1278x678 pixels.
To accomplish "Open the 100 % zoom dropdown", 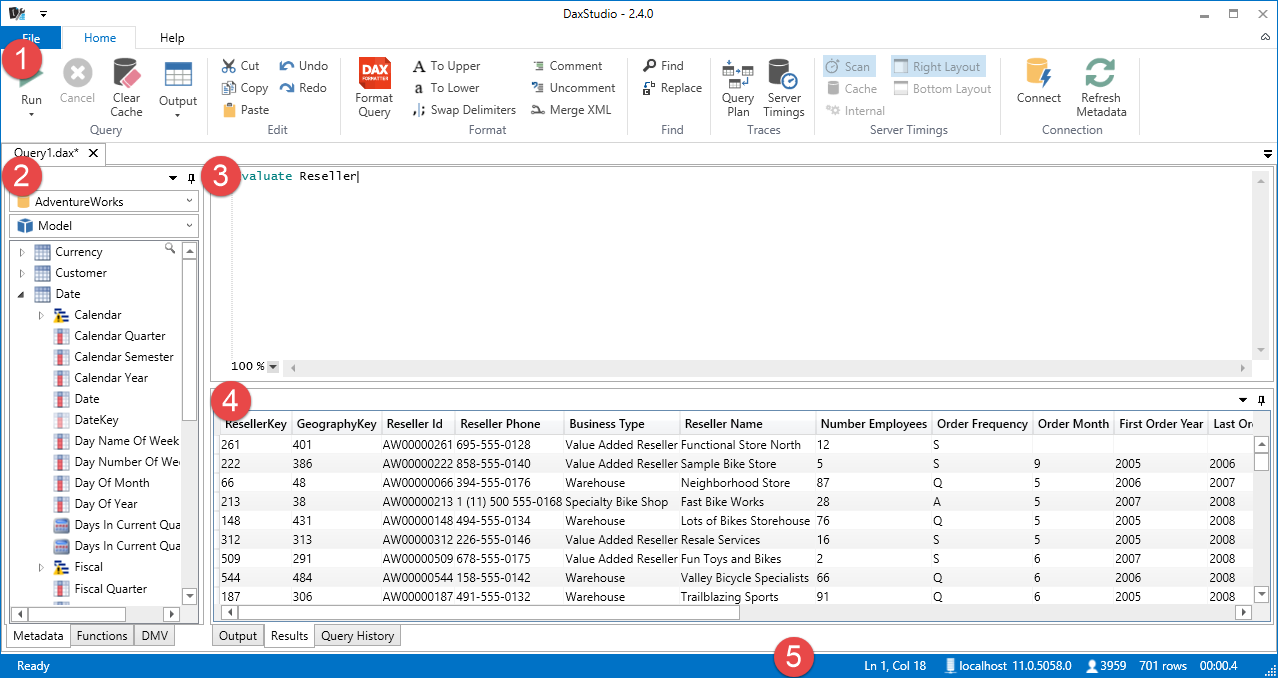I will point(273,367).
